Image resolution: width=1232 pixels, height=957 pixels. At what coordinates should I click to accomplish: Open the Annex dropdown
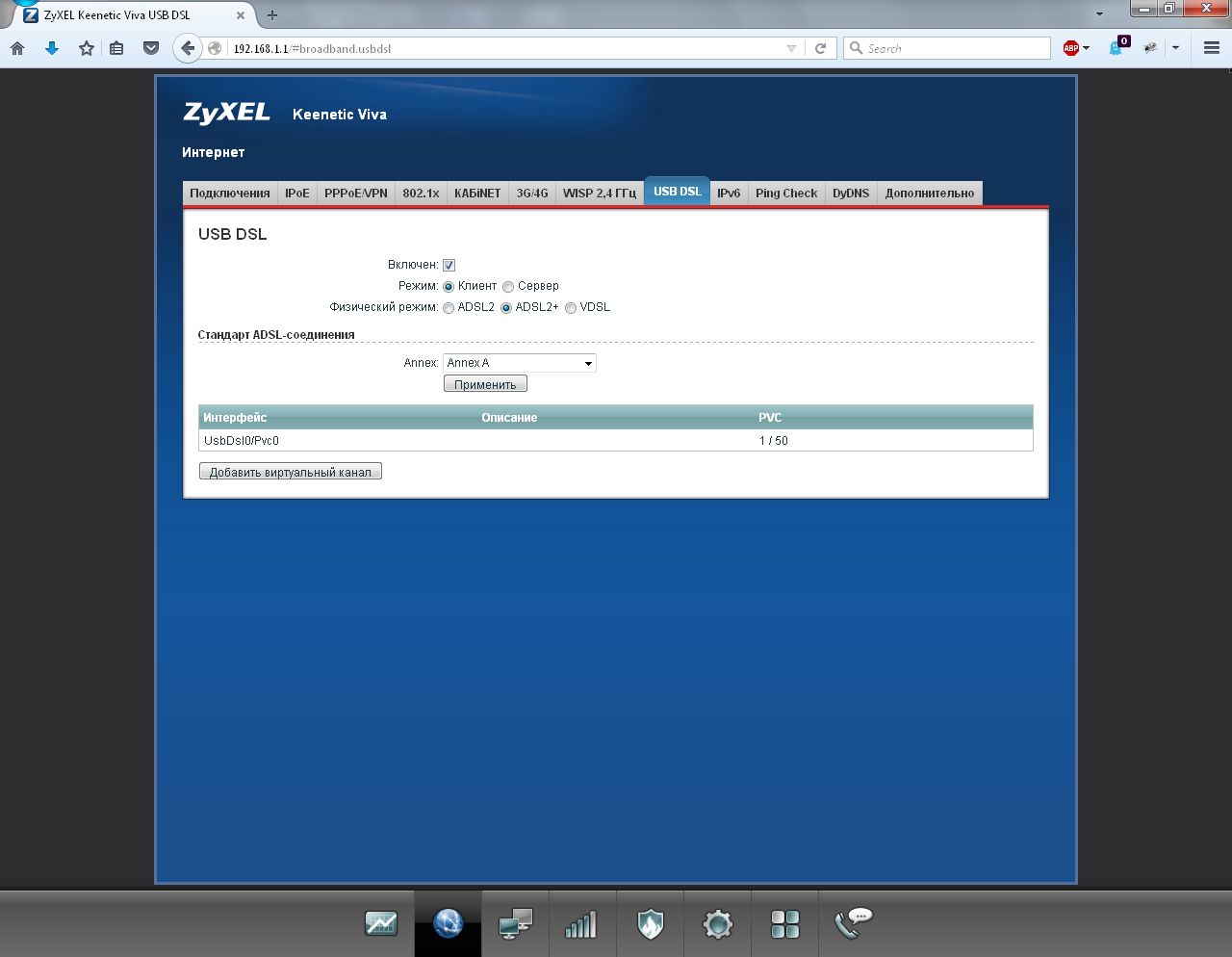coord(520,363)
